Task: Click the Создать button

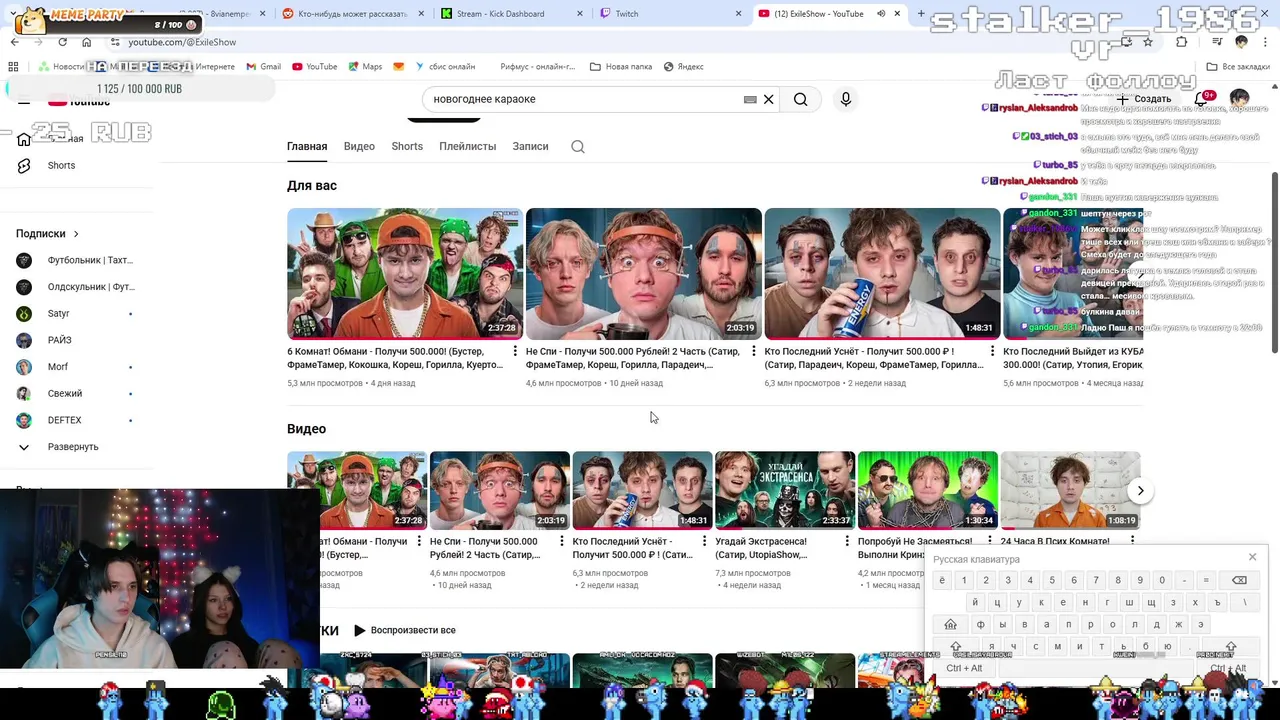Action: pos(1145,99)
